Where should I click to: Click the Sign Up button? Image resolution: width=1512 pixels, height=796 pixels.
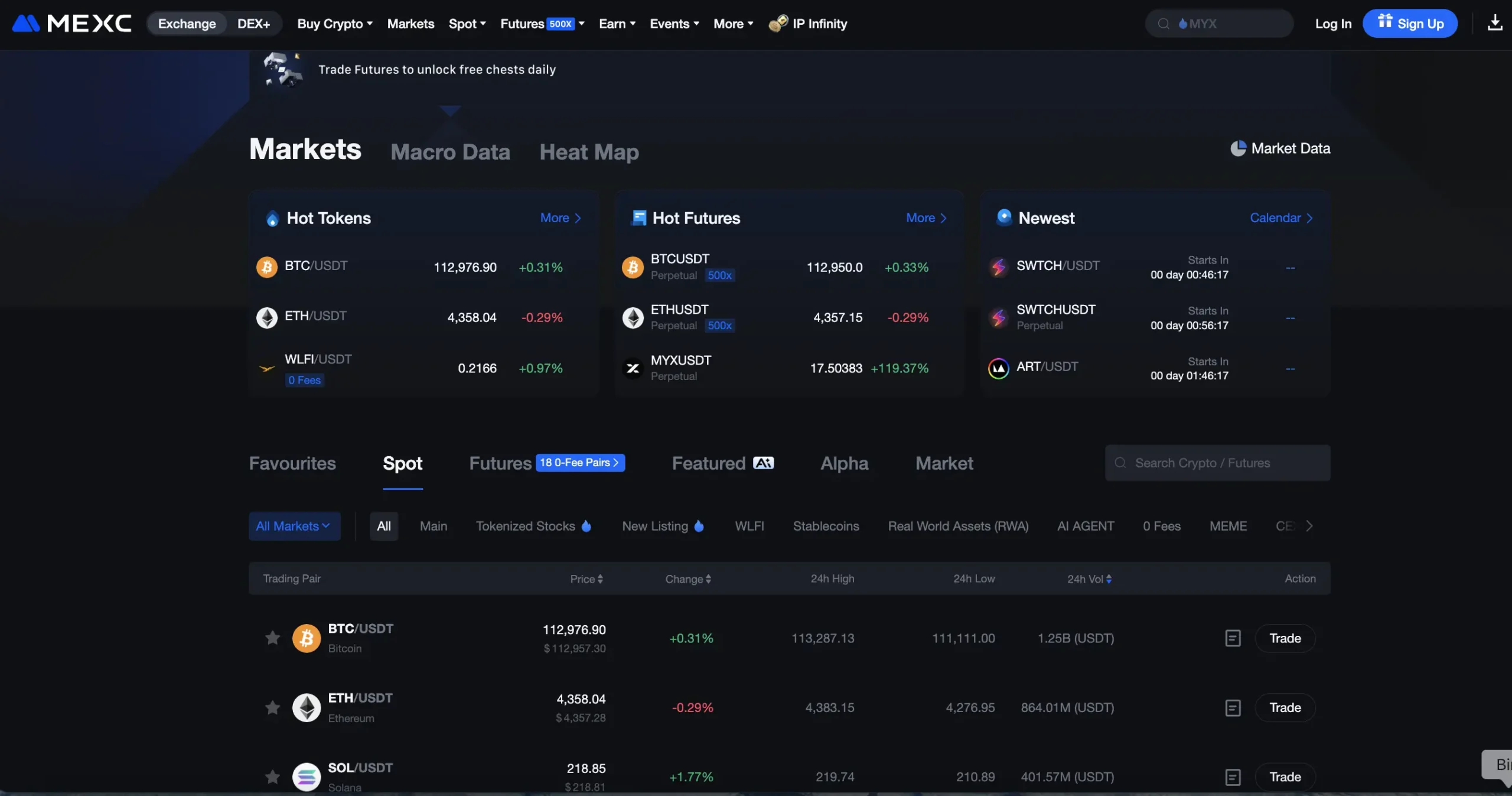pyautogui.click(x=1410, y=24)
